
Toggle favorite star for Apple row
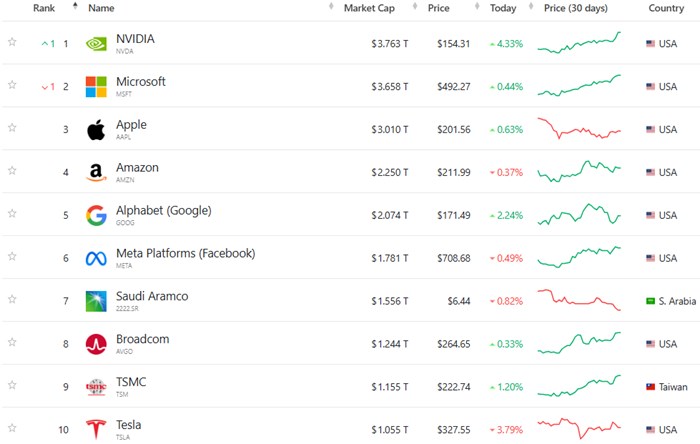(x=12, y=129)
